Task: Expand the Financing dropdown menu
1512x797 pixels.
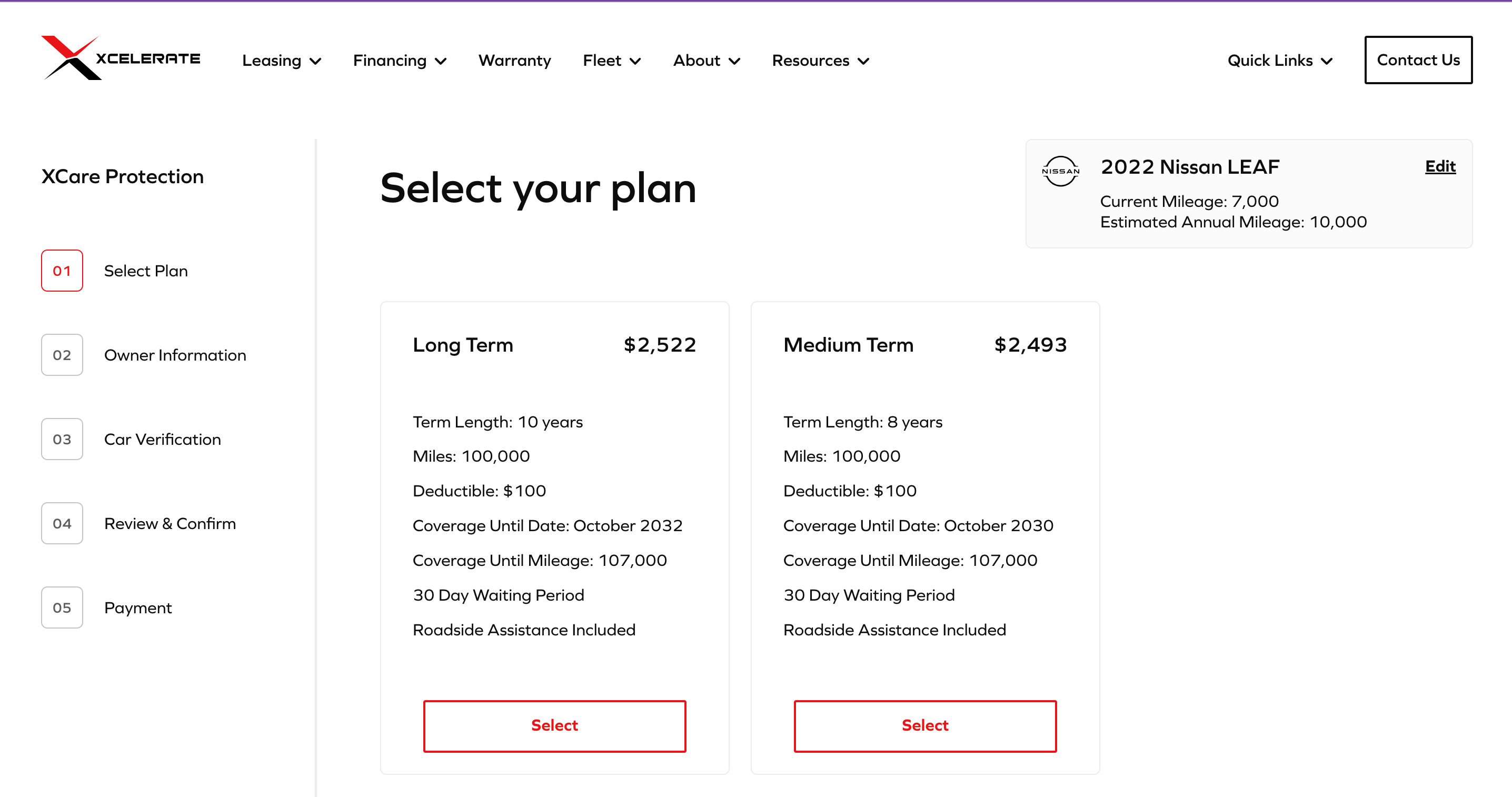Action: 399,61
